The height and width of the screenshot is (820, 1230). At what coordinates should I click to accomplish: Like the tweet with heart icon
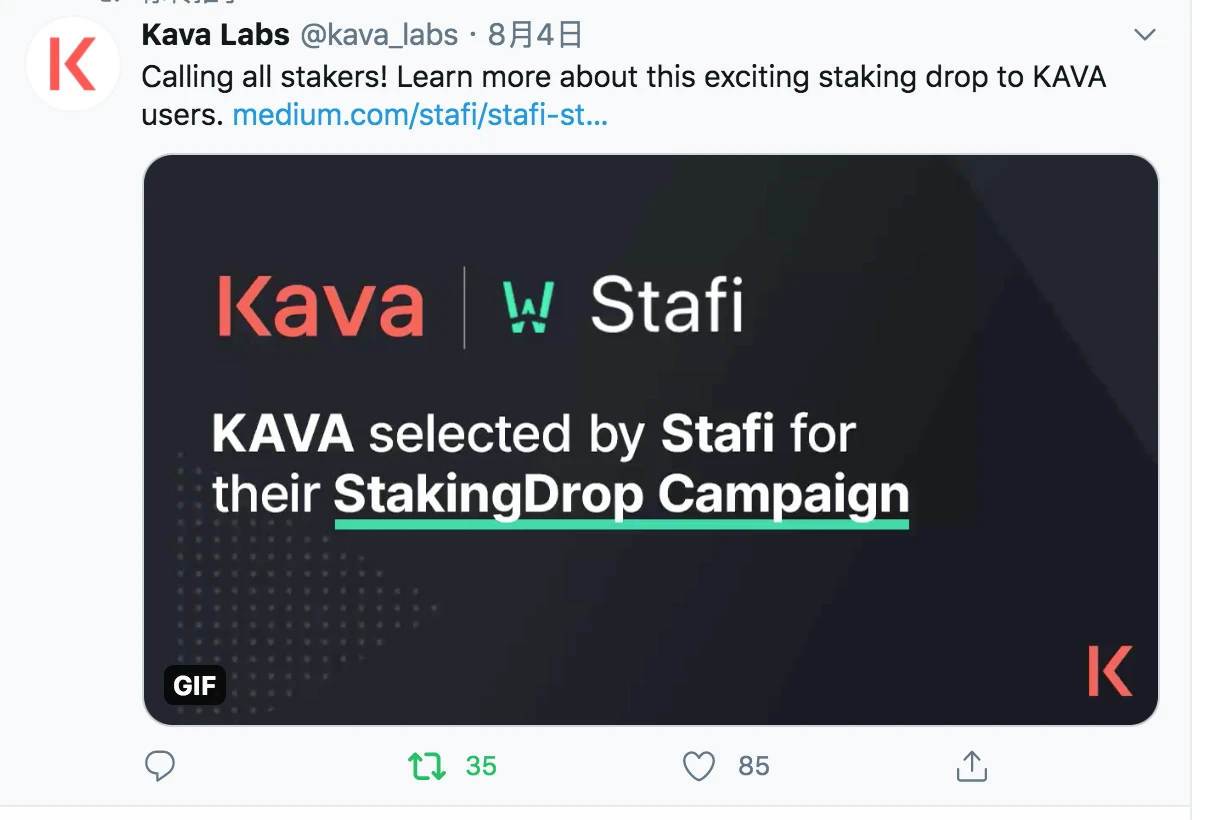[698, 767]
